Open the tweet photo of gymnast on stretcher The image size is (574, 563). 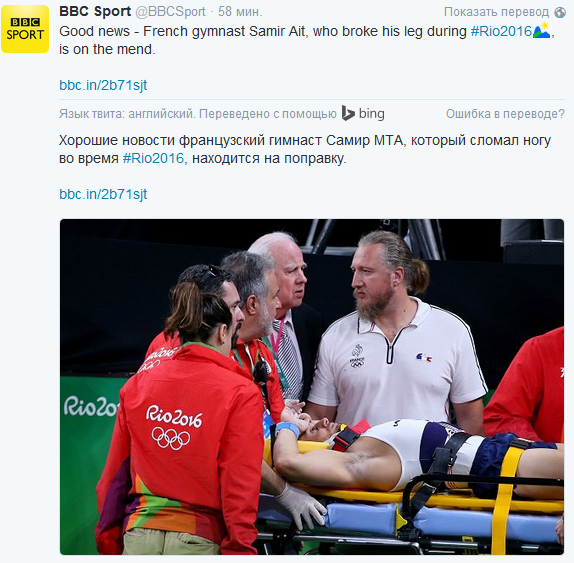point(312,387)
